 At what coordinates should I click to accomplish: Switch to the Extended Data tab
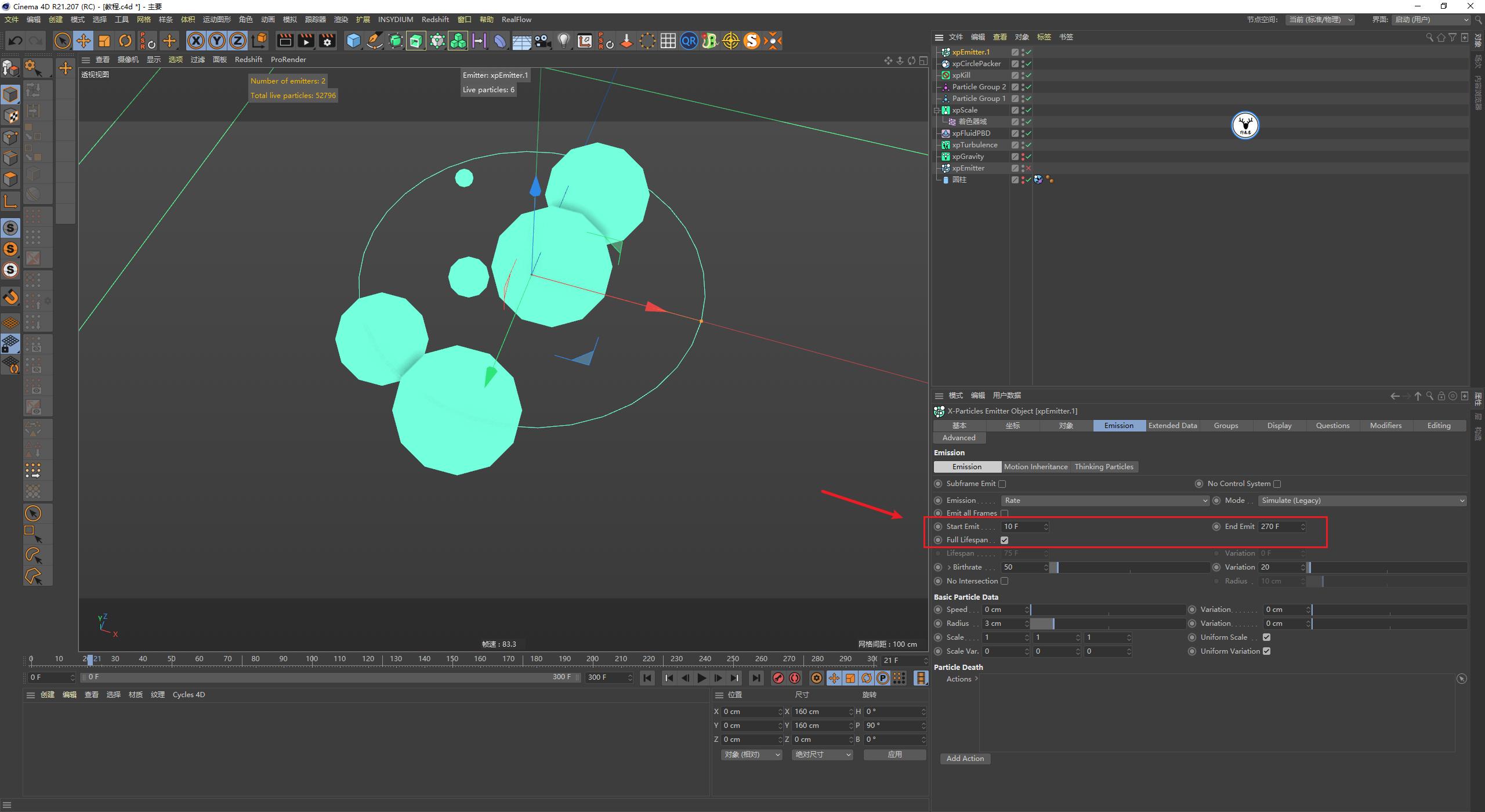point(1172,425)
